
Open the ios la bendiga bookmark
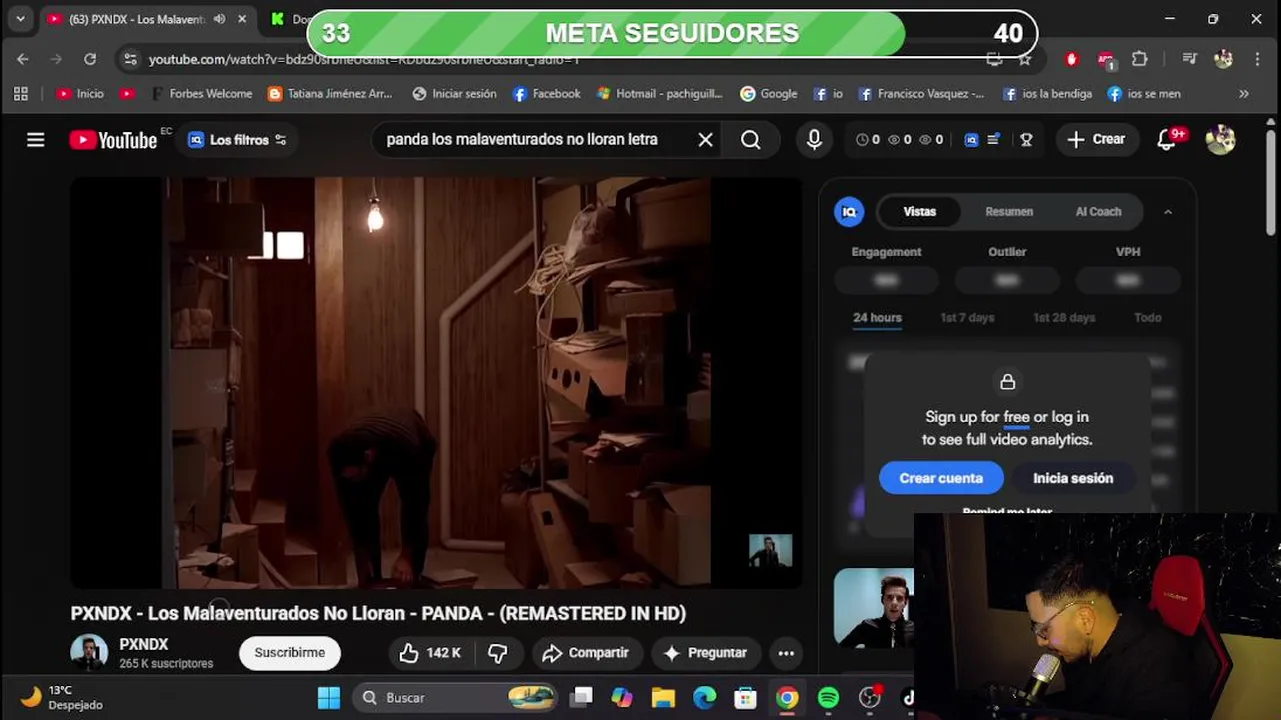(1047, 94)
